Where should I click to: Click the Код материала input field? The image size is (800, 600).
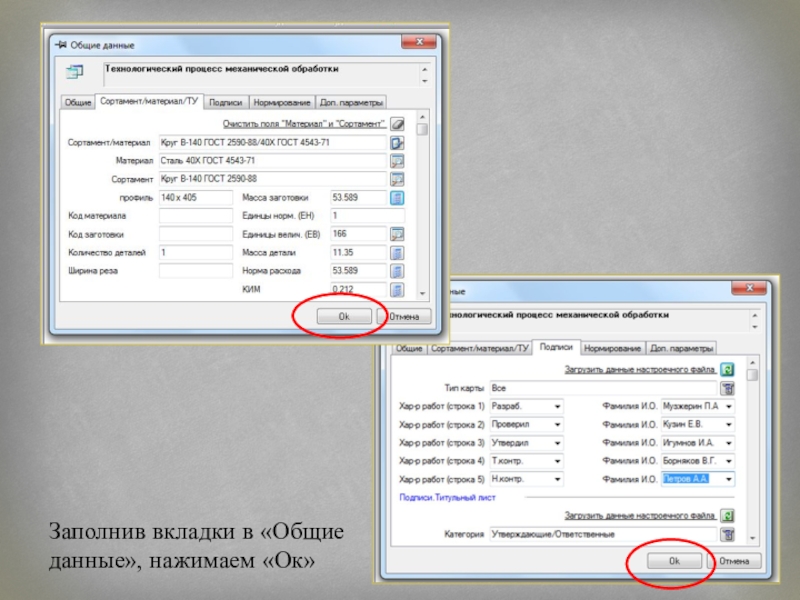(195, 216)
